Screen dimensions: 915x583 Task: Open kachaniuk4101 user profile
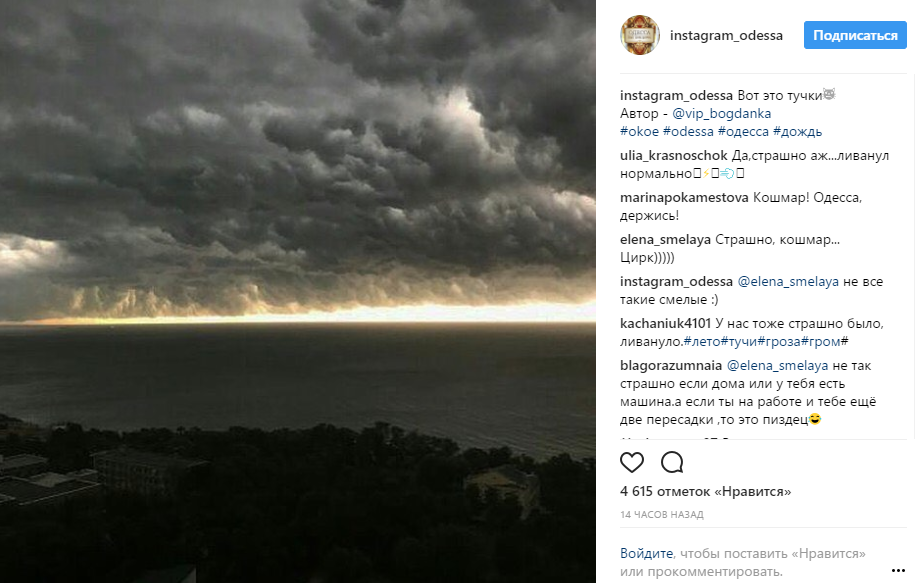click(665, 323)
